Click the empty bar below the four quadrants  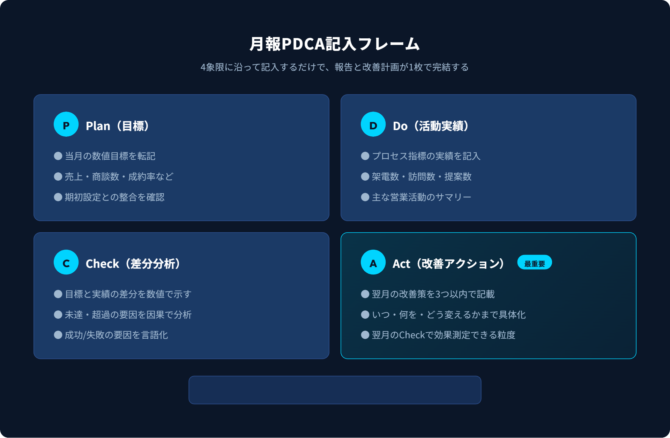click(334, 390)
